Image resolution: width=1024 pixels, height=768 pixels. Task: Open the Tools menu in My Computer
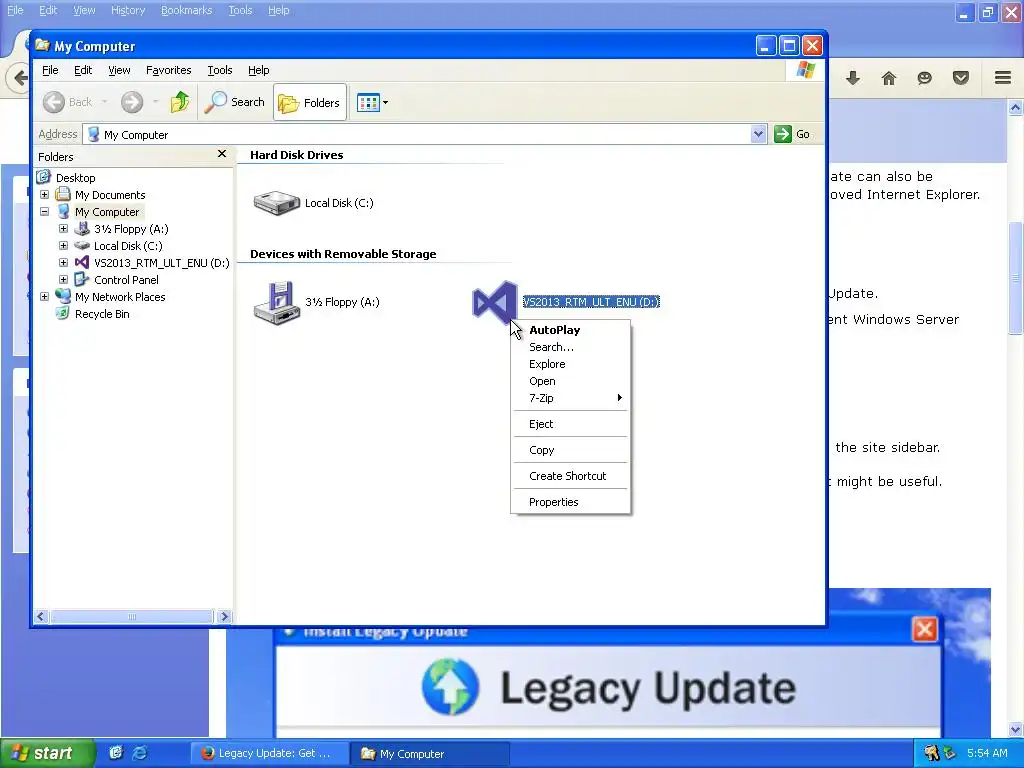[x=219, y=70]
